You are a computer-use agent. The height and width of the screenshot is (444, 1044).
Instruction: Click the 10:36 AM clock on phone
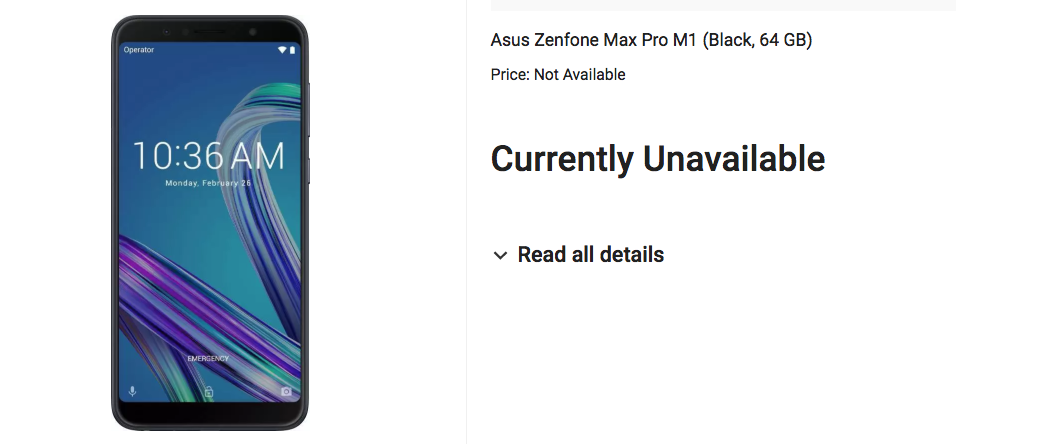(209, 156)
